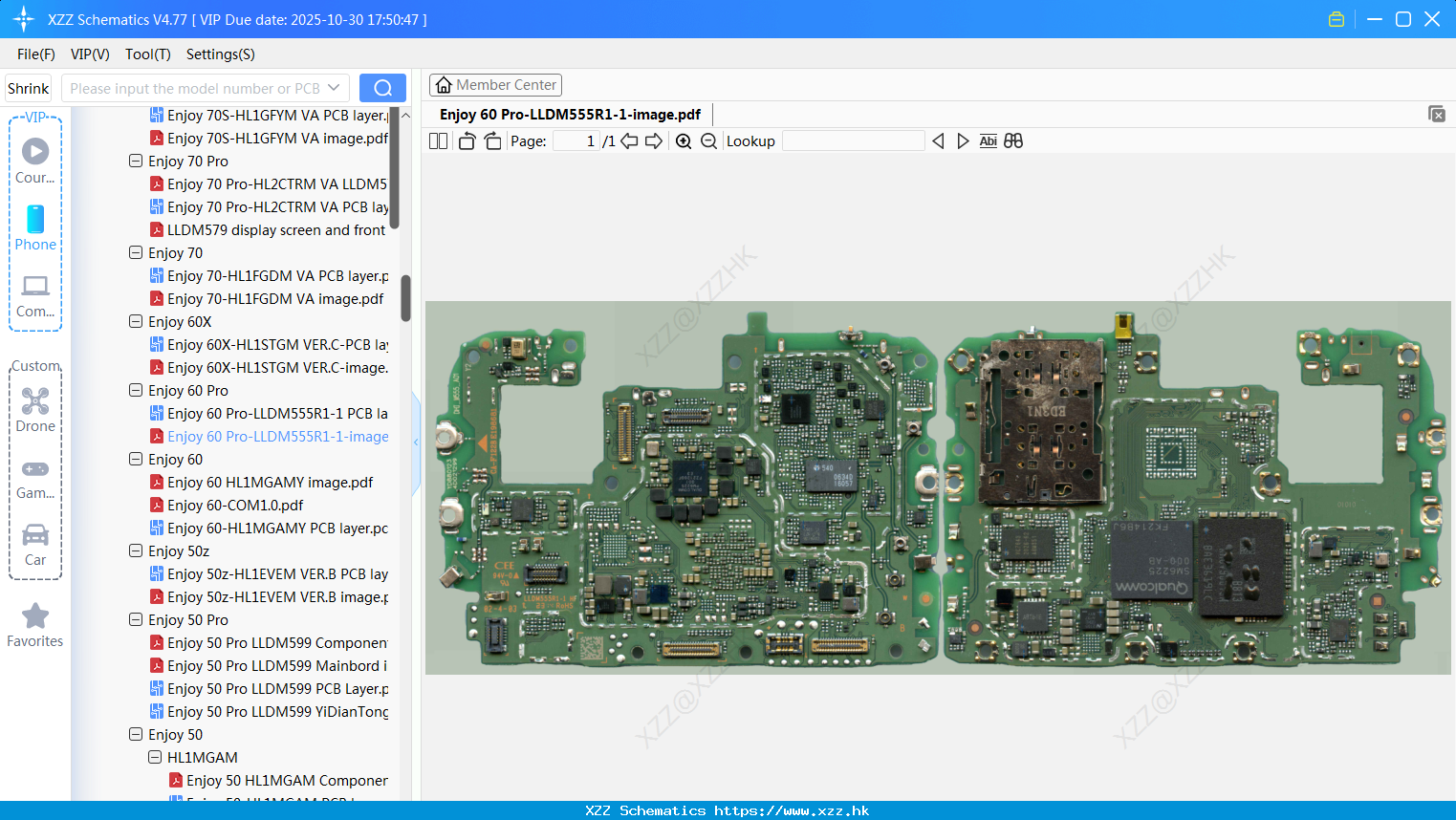Open the Game console category
The height and width of the screenshot is (820, 1456).
click(x=35, y=478)
